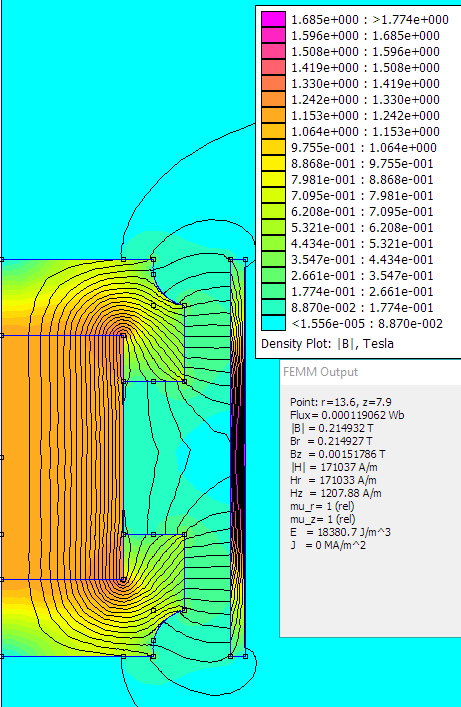Click the yellow swatch for 7.981e-001 : 8.868e-001
Image resolution: width=461 pixels, height=707 pixels.
(273, 179)
